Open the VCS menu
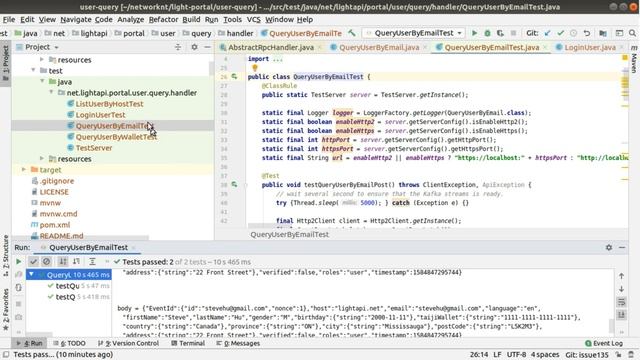 [x=253, y=19]
